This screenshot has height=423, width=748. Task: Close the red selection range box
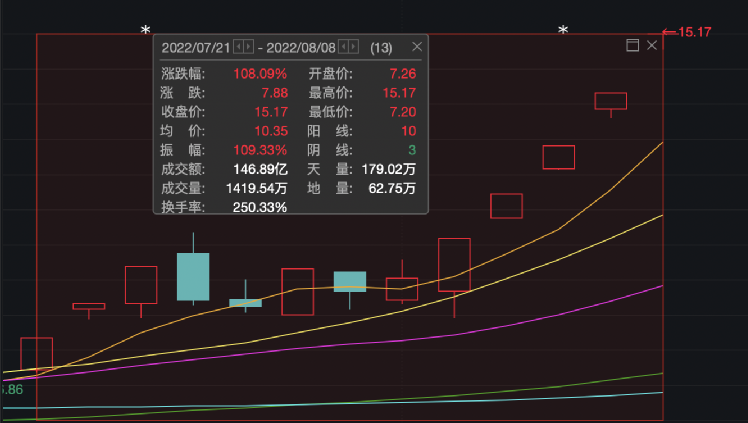tap(652, 45)
